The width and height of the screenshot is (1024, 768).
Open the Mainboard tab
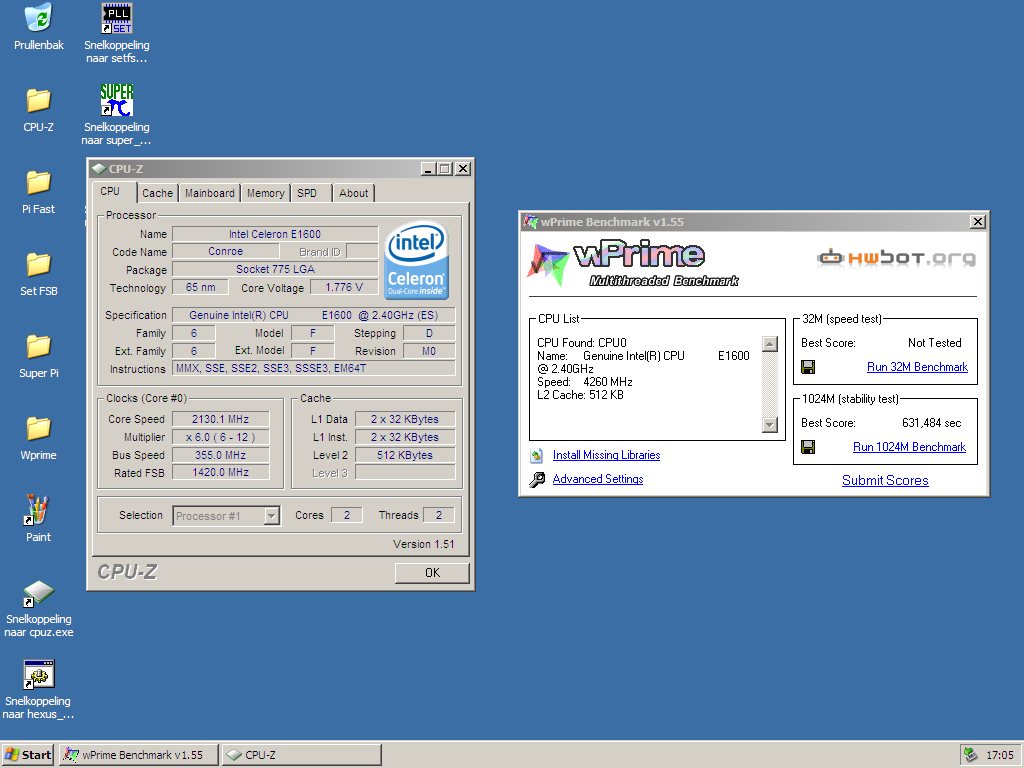click(x=210, y=193)
